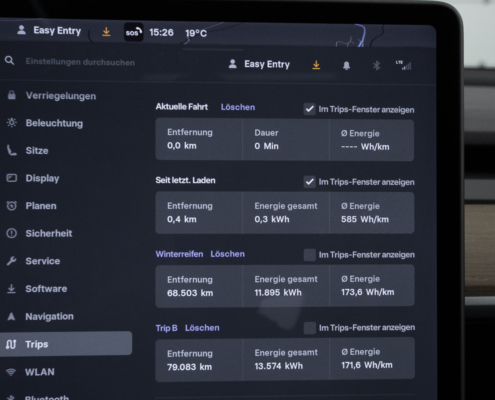Enable Winterreifen trips window checkbox

click(x=310, y=255)
